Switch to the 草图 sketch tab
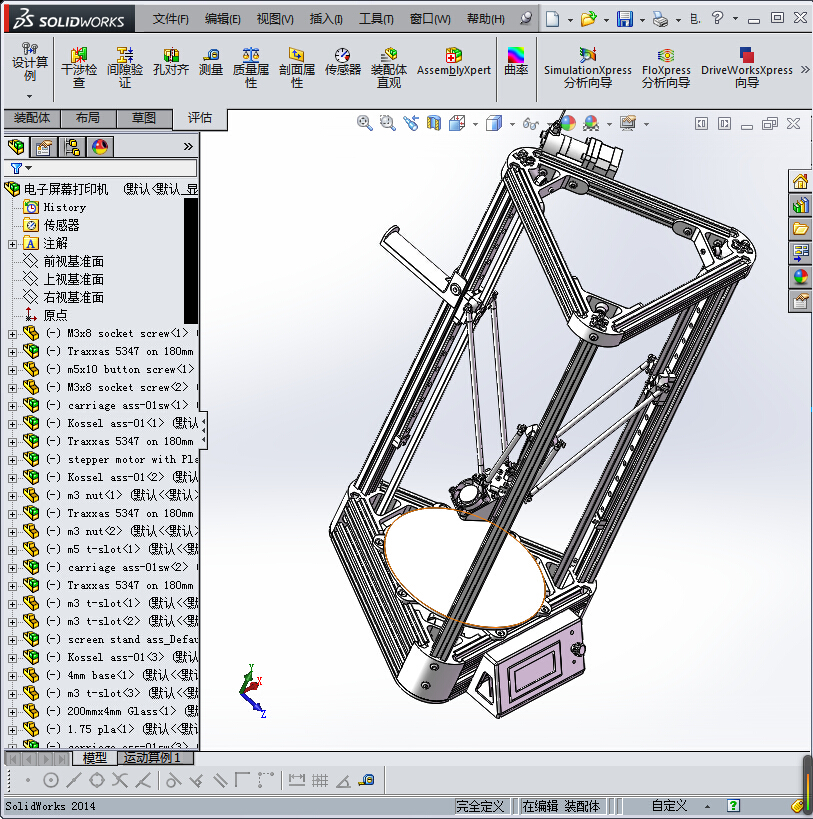Viewport: 813px width, 819px height. point(144,118)
